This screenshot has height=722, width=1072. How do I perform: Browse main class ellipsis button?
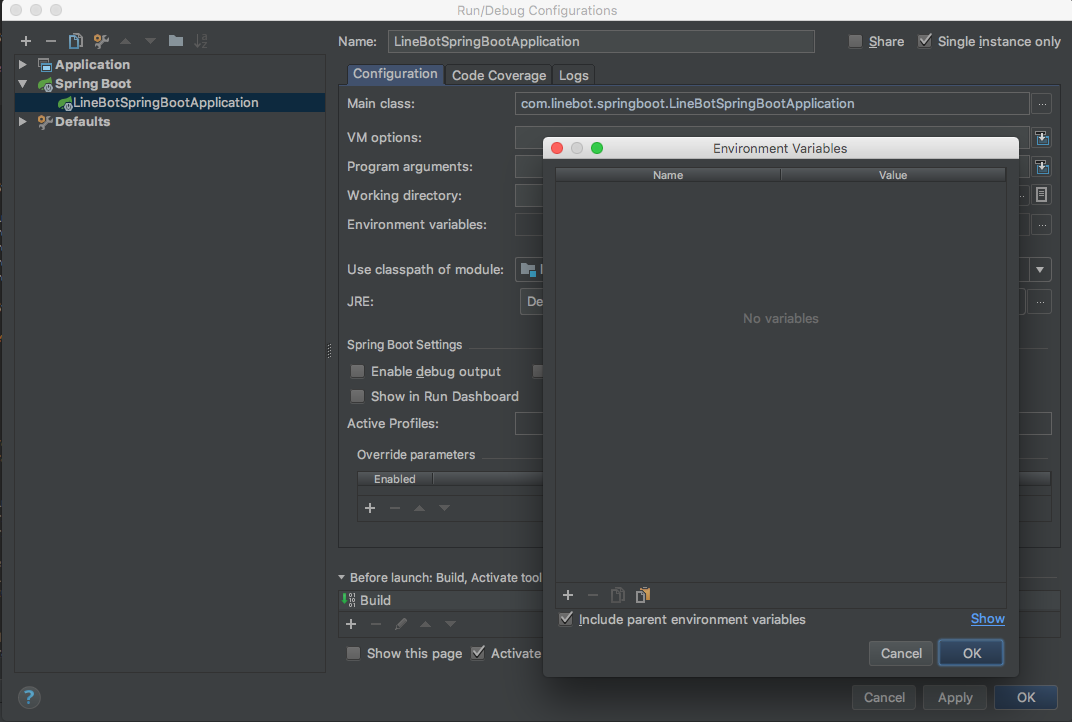1042,104
